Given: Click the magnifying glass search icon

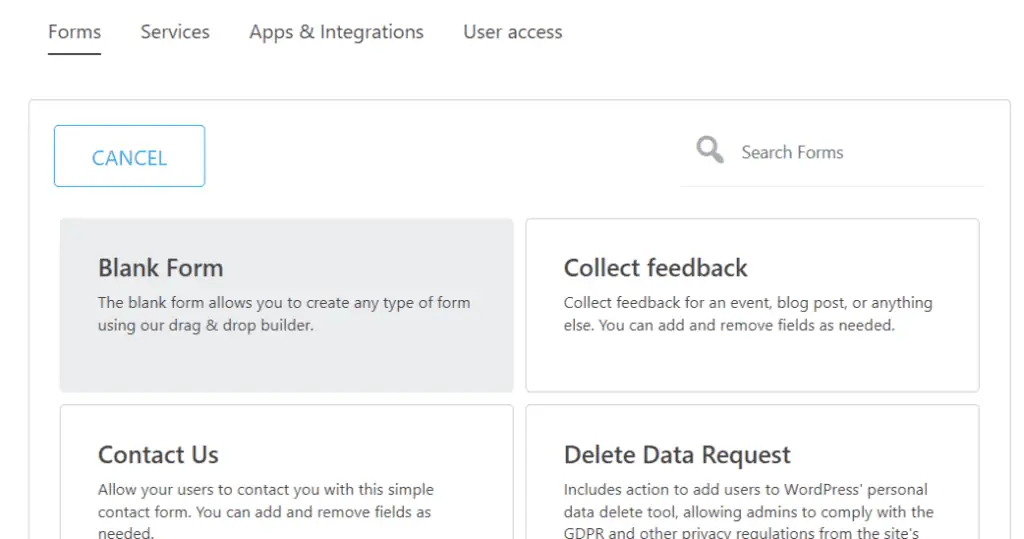Looking at the screenshot, I should coord(710,151).
